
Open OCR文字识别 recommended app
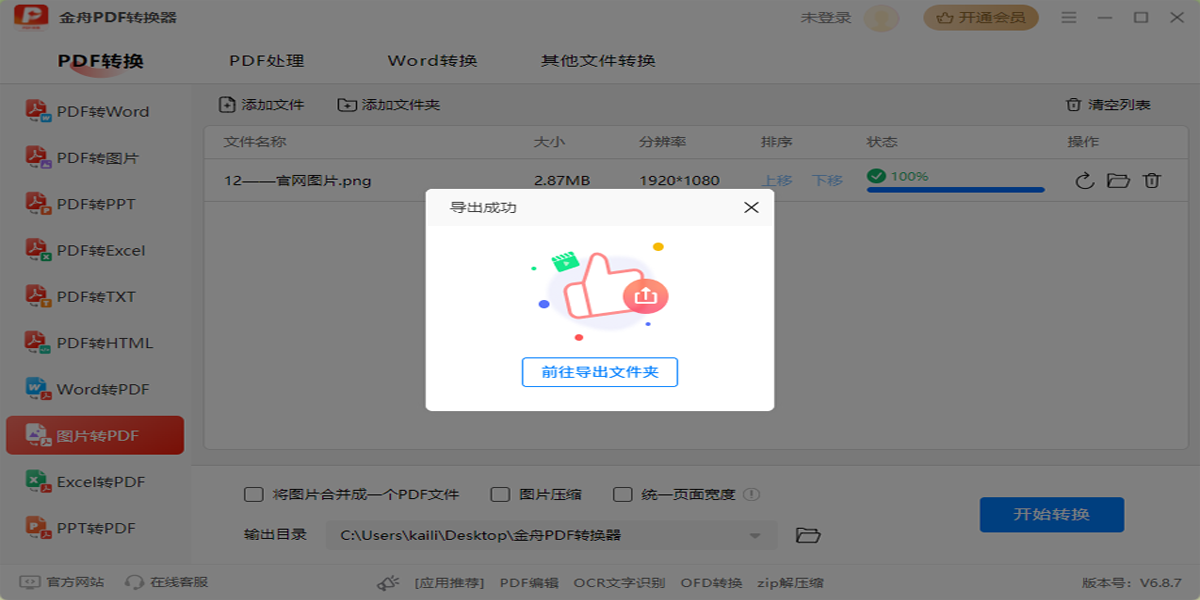point(619,583)
